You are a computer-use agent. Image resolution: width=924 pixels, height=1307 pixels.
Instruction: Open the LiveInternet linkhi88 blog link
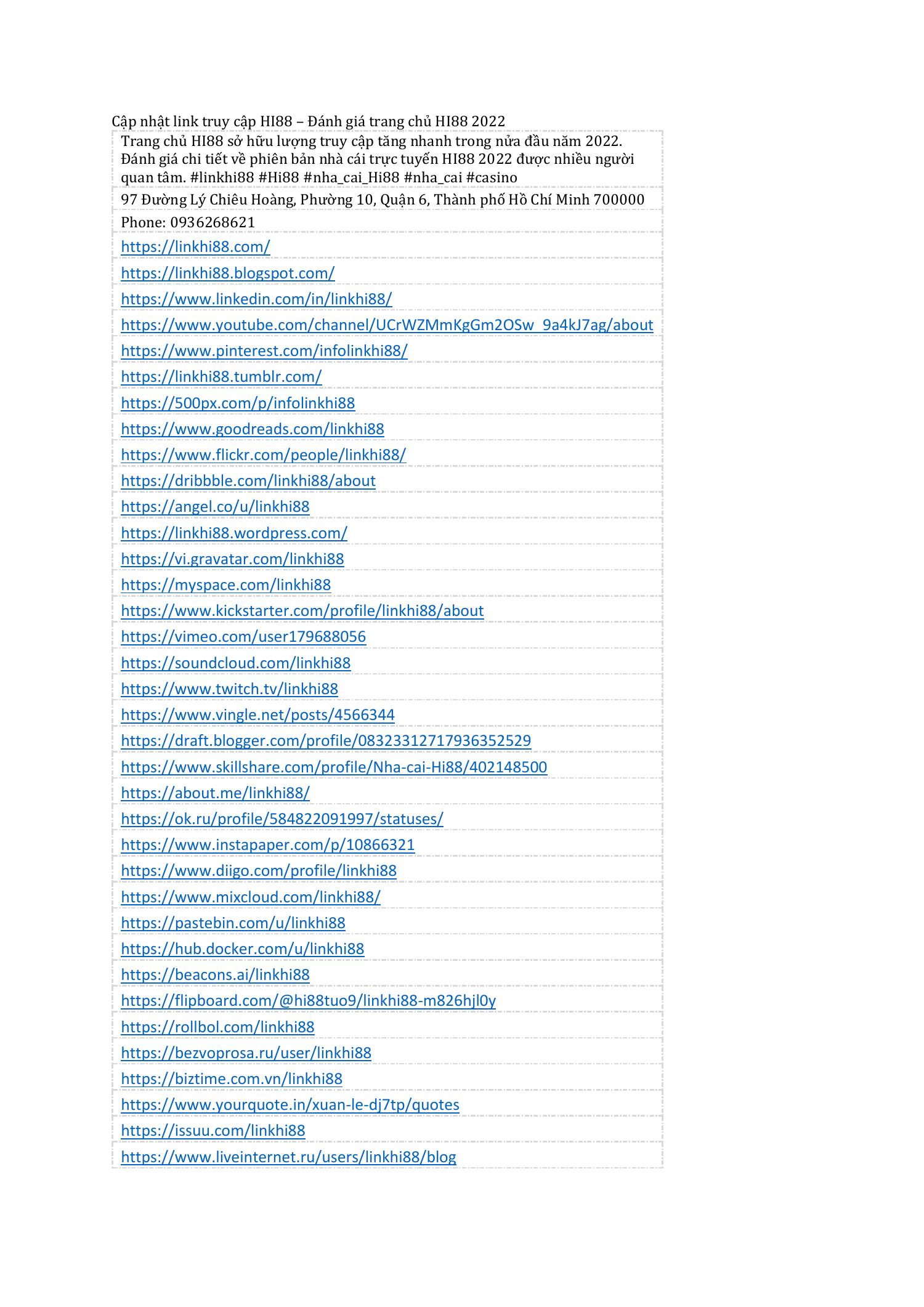[x=289, y=1157]
